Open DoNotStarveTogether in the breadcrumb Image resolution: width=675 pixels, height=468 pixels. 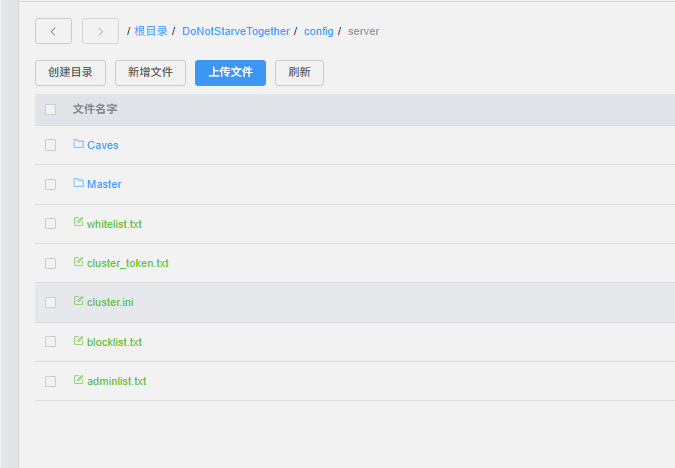[x=236, y=31]
